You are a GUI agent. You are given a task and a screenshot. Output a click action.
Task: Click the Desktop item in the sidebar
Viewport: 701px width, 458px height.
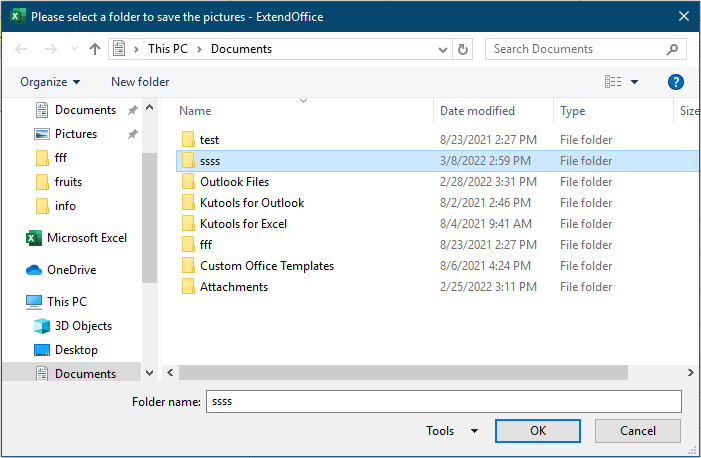coord(76,350)
